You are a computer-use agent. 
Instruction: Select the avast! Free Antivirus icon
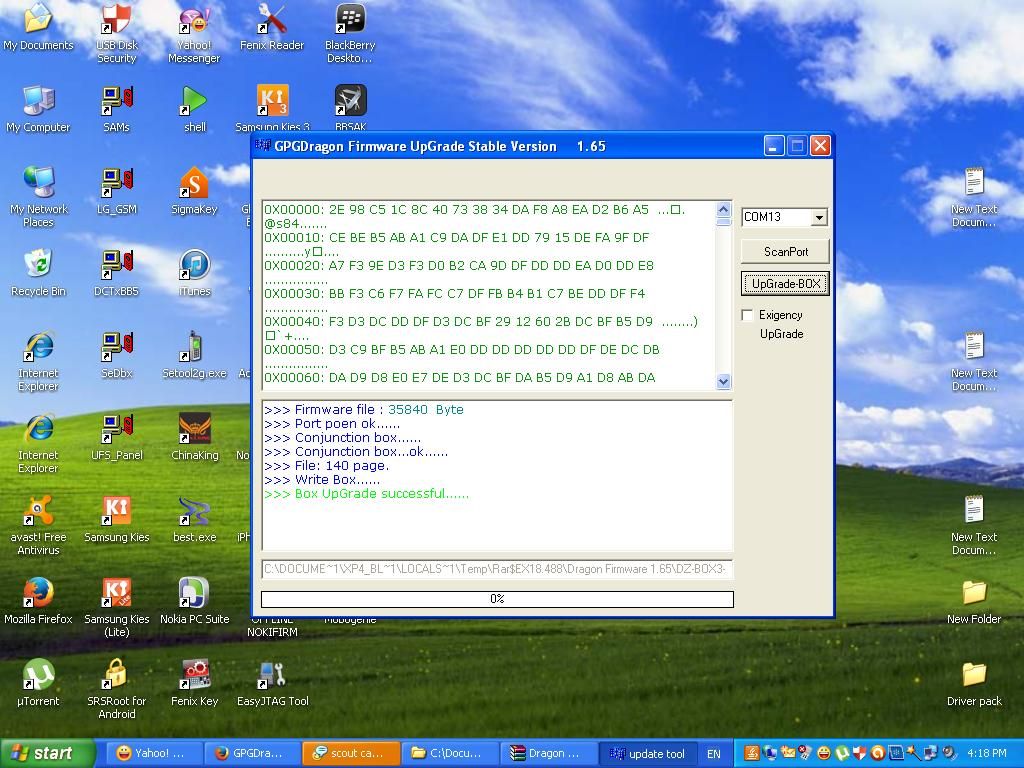coord(38,525)
